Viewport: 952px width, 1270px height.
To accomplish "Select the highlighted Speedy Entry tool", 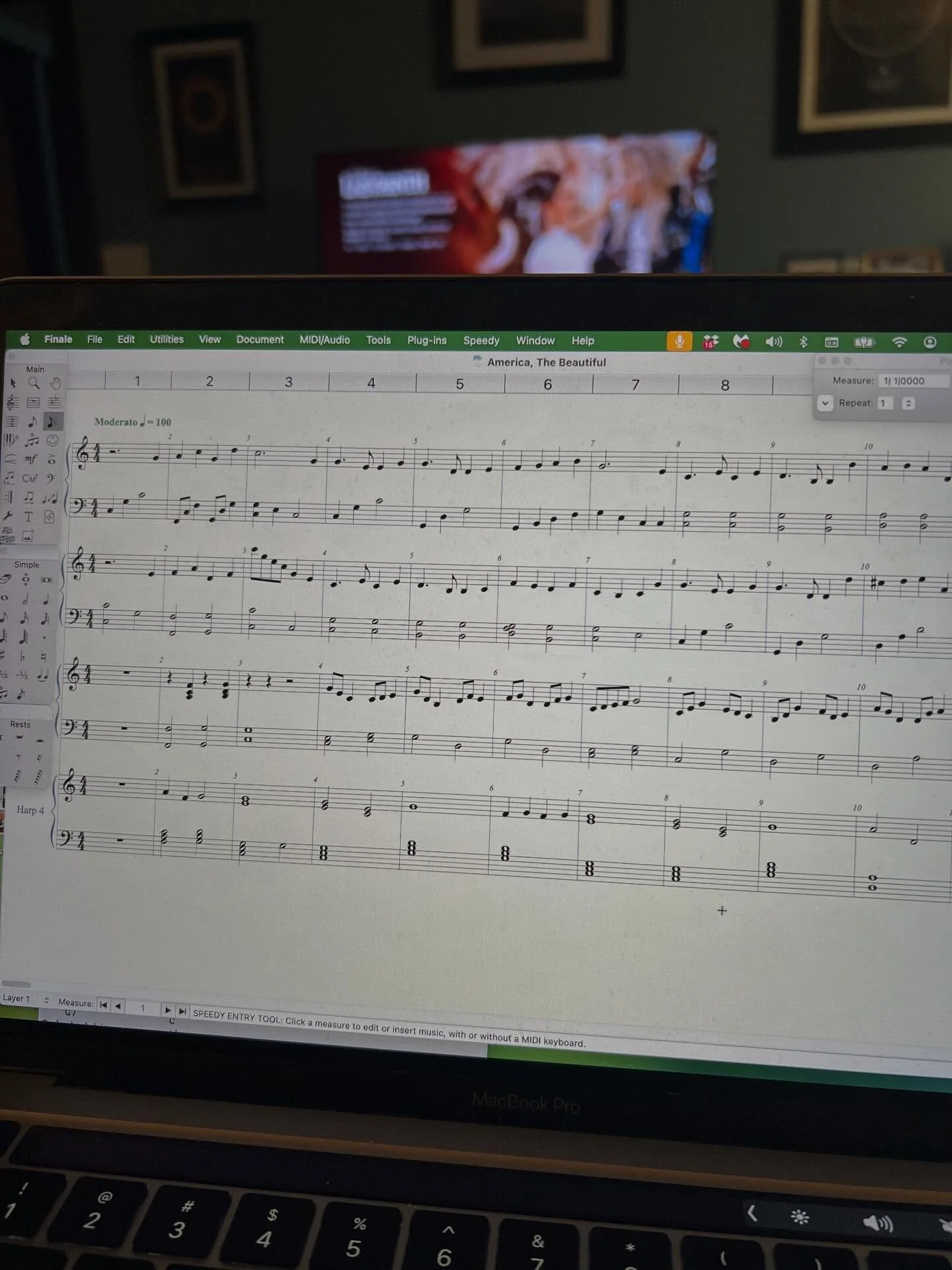I will [54, 421].
